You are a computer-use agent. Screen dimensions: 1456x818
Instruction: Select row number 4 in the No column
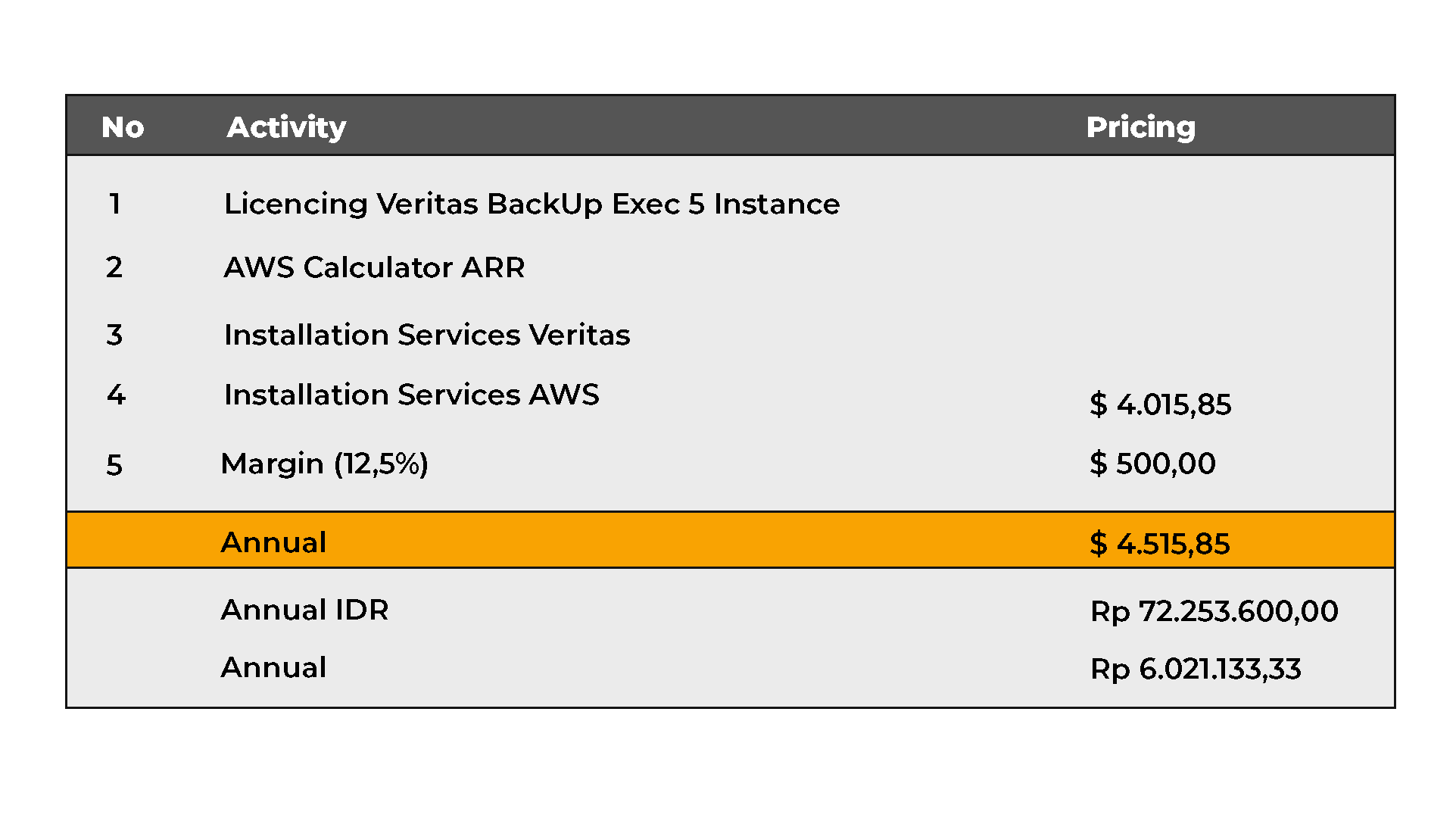pyautogui.click(x=116, y=395)
